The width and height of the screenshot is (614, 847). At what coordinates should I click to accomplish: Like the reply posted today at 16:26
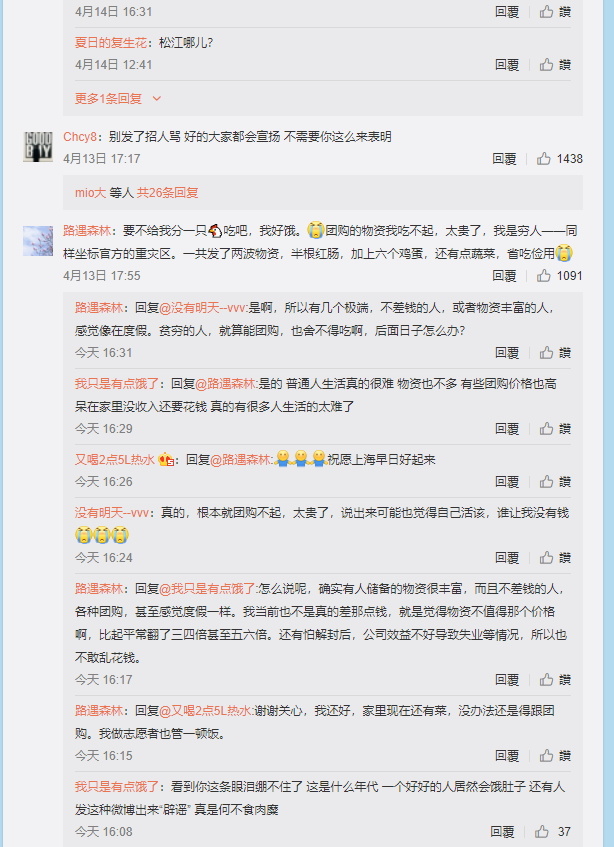click(x=555, y=482)
